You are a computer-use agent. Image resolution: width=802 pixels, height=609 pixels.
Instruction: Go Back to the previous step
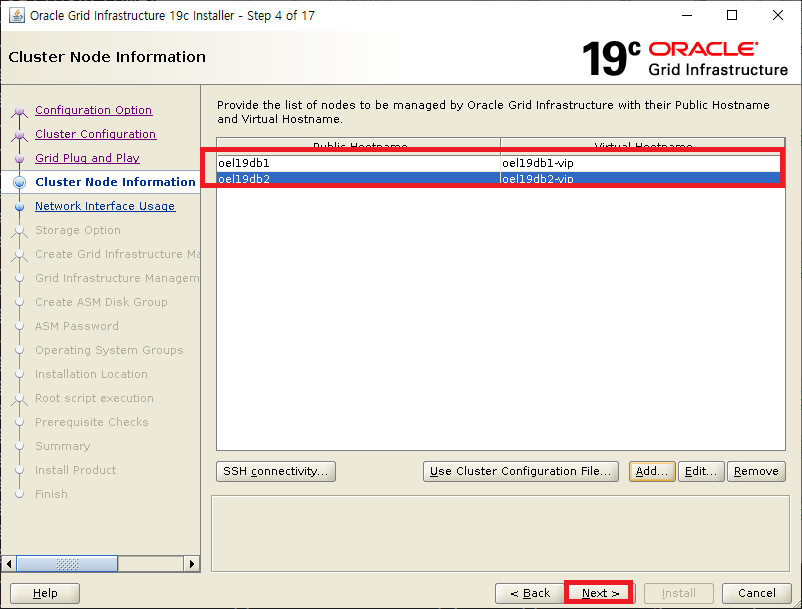530,594
